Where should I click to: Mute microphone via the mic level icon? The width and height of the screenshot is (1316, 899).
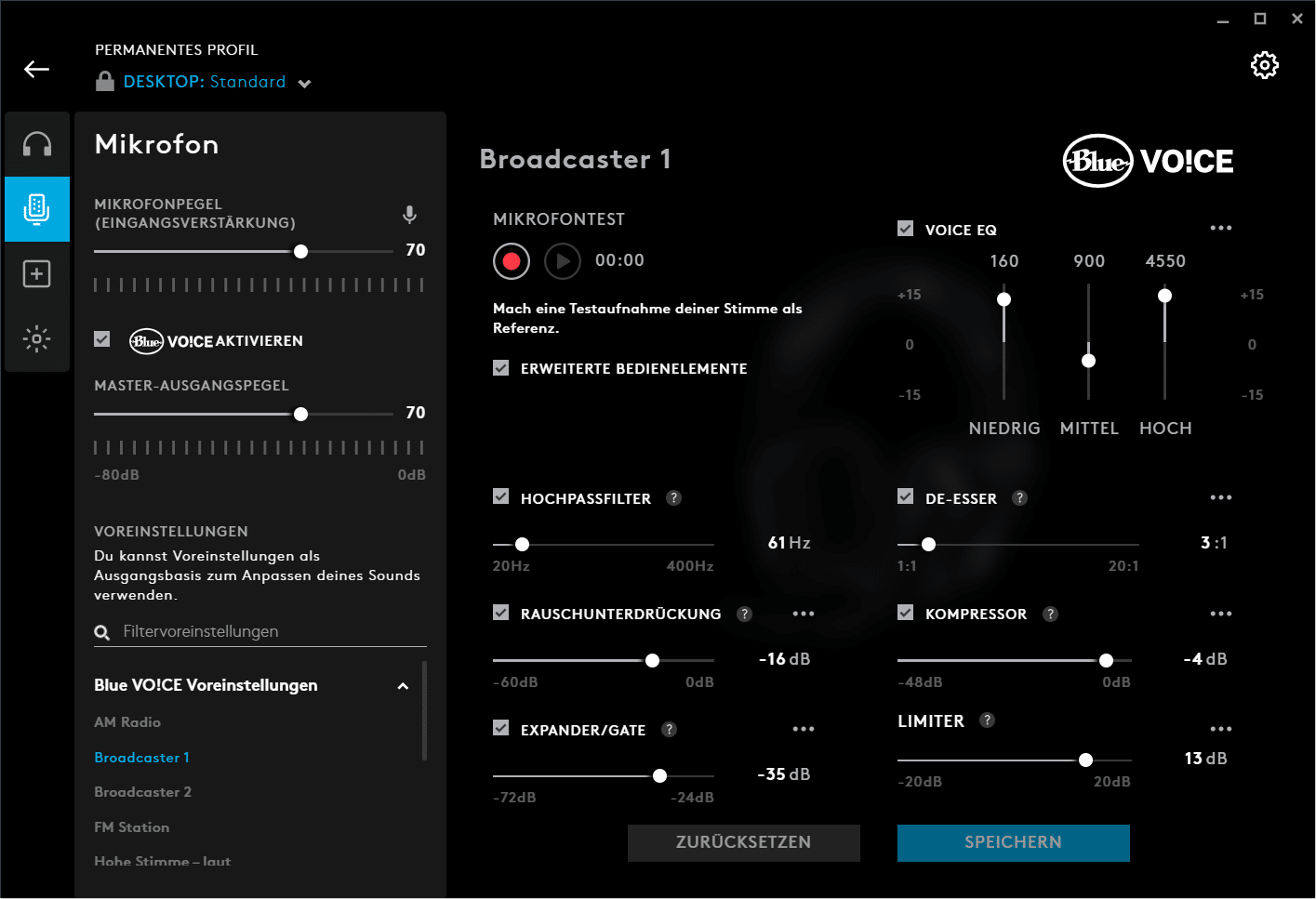pos(409,215)
